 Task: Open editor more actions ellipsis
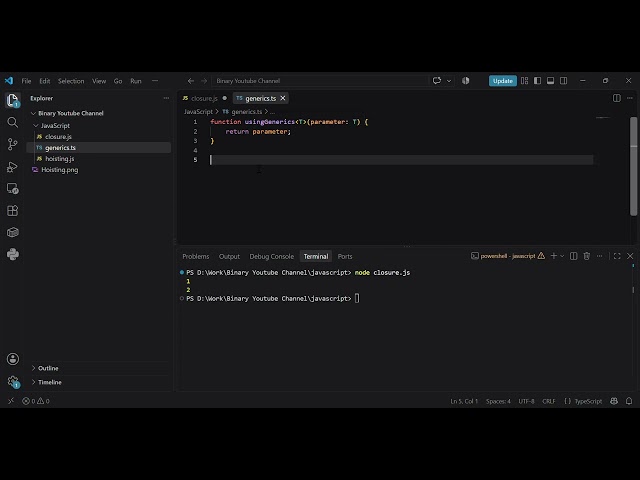pyautogui.click(x=630, y=98)
